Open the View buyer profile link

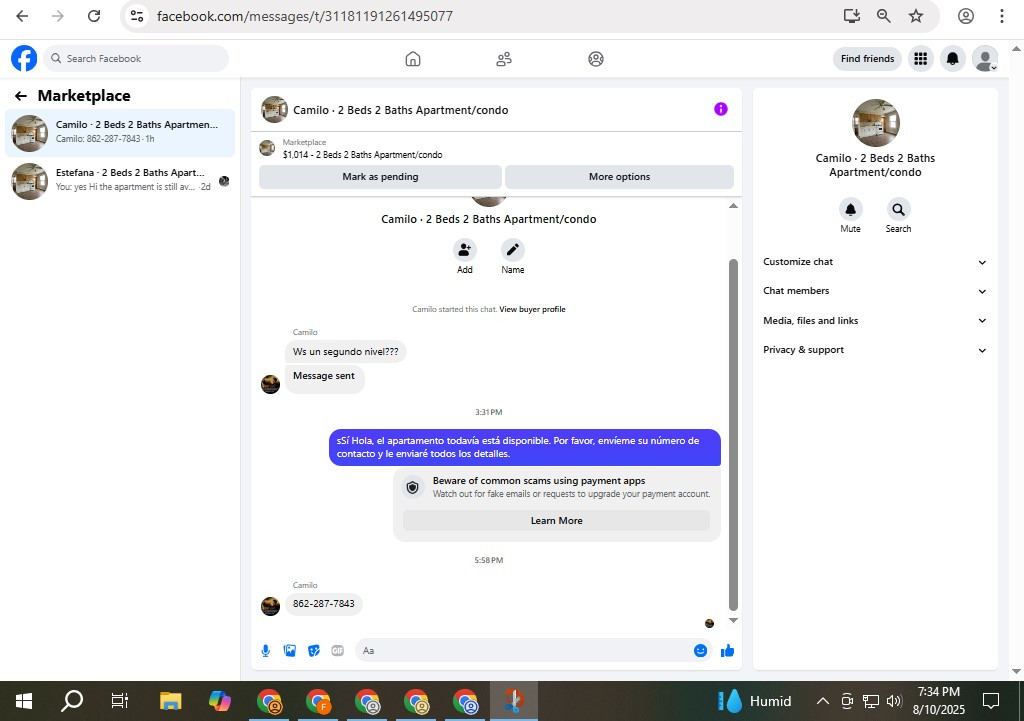coord(532,310)
